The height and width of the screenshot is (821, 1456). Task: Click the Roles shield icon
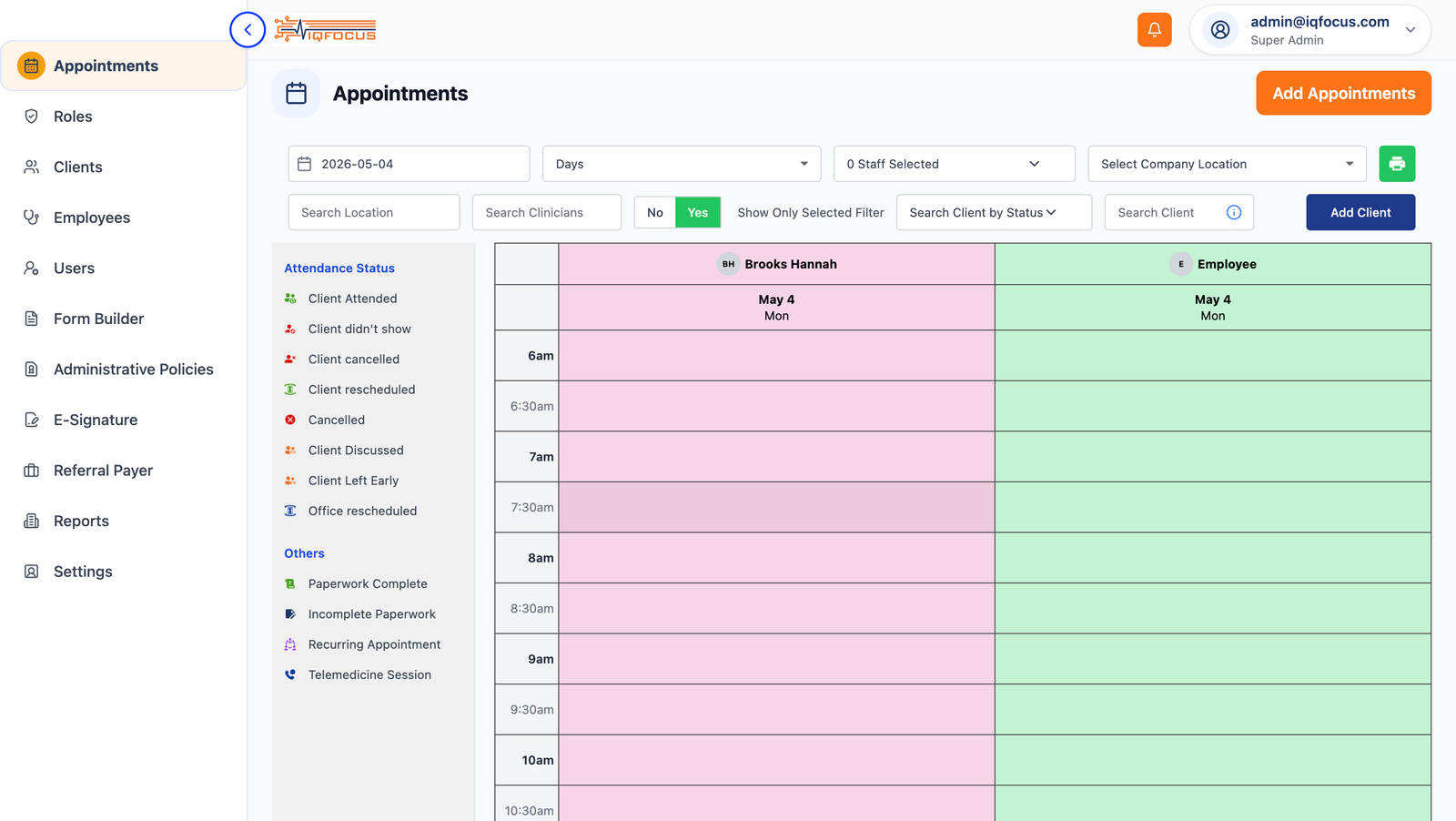tap(31, 117)
